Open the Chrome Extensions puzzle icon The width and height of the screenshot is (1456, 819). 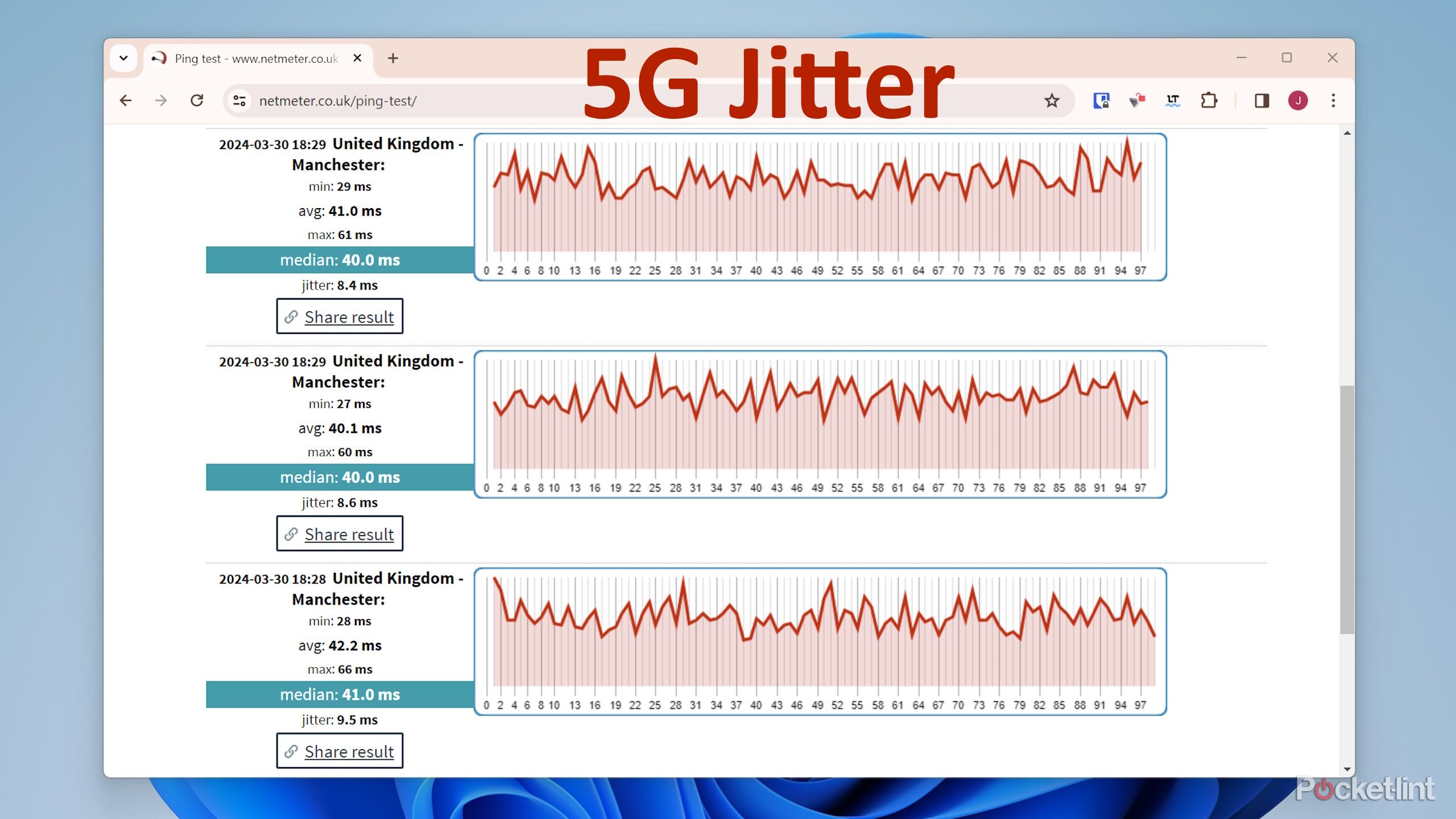point(1209,101)
